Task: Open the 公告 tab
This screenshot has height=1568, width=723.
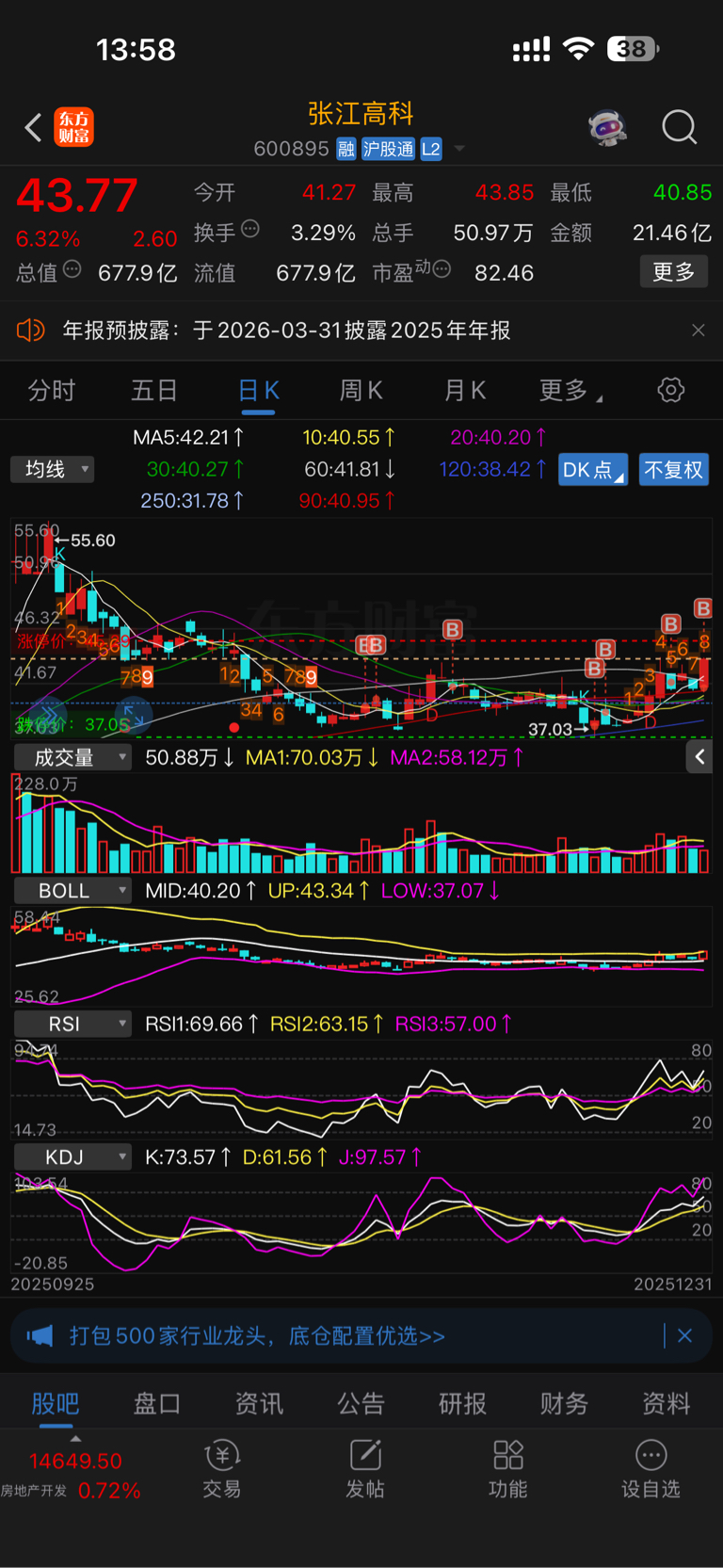Action: click(x=361, y=1403)
